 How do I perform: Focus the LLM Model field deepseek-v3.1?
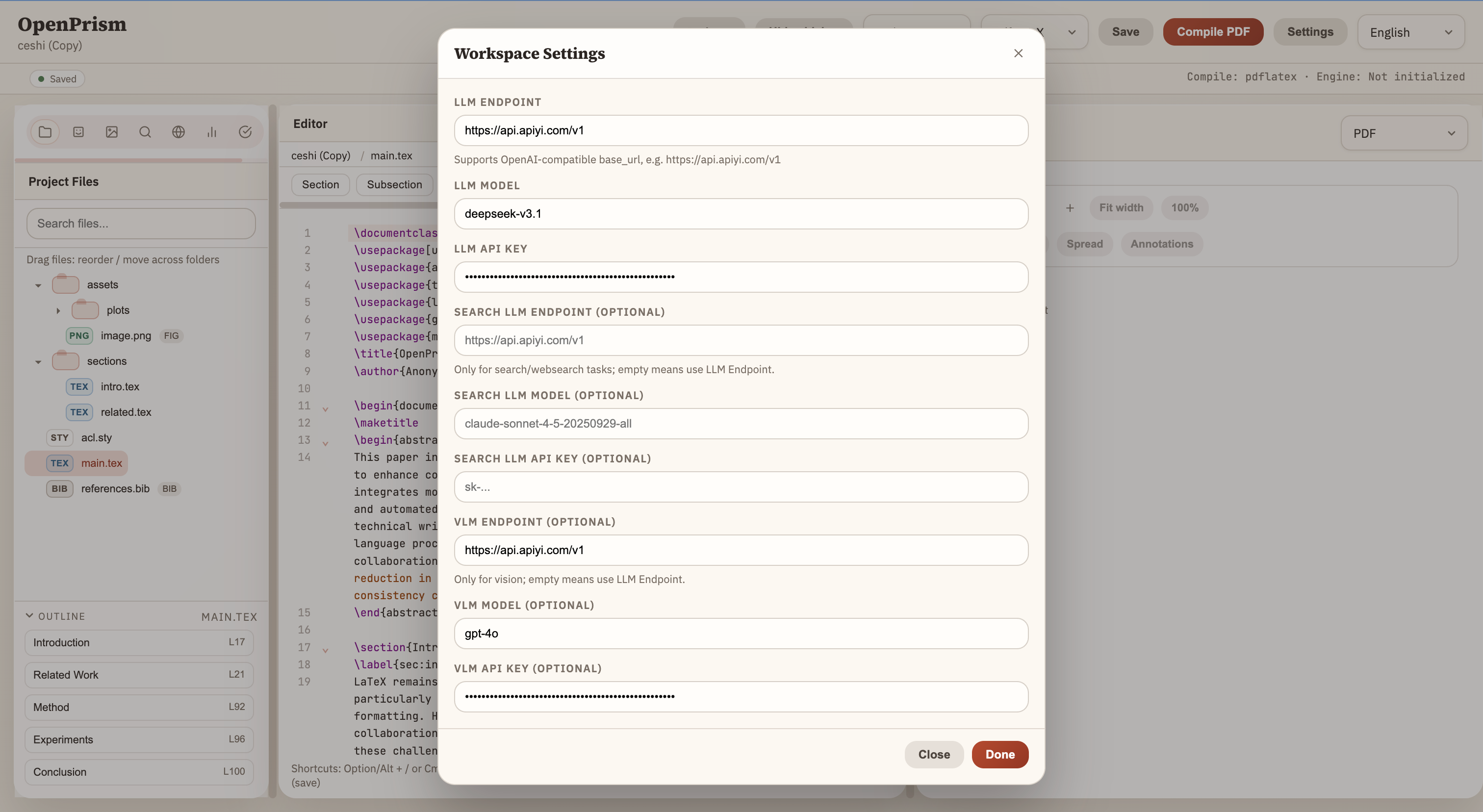point(741,214)
